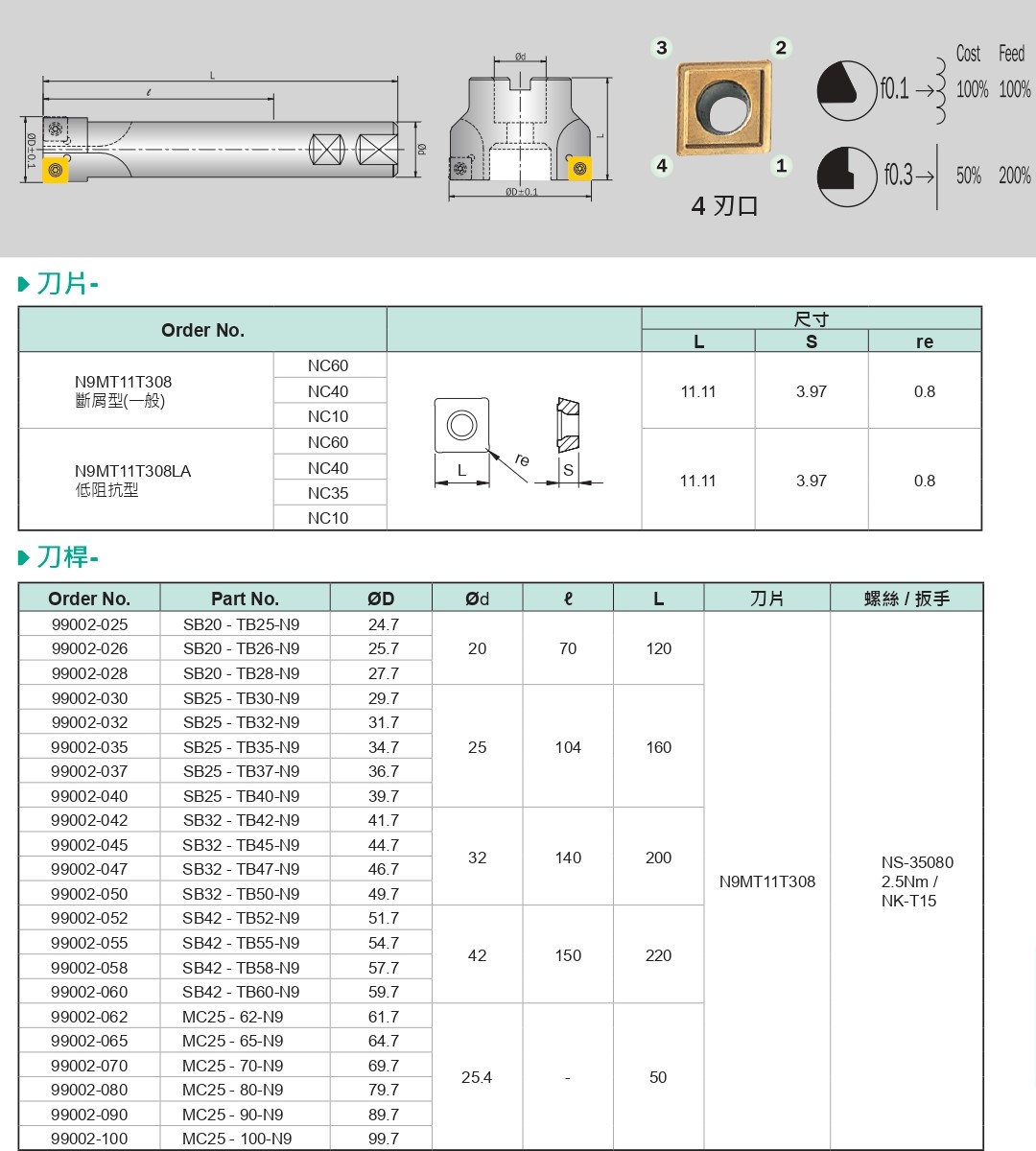Click 'NC60' grade in the N9MT11T308LA row
1036x1151 pixels.
click(x=328, y=442)
